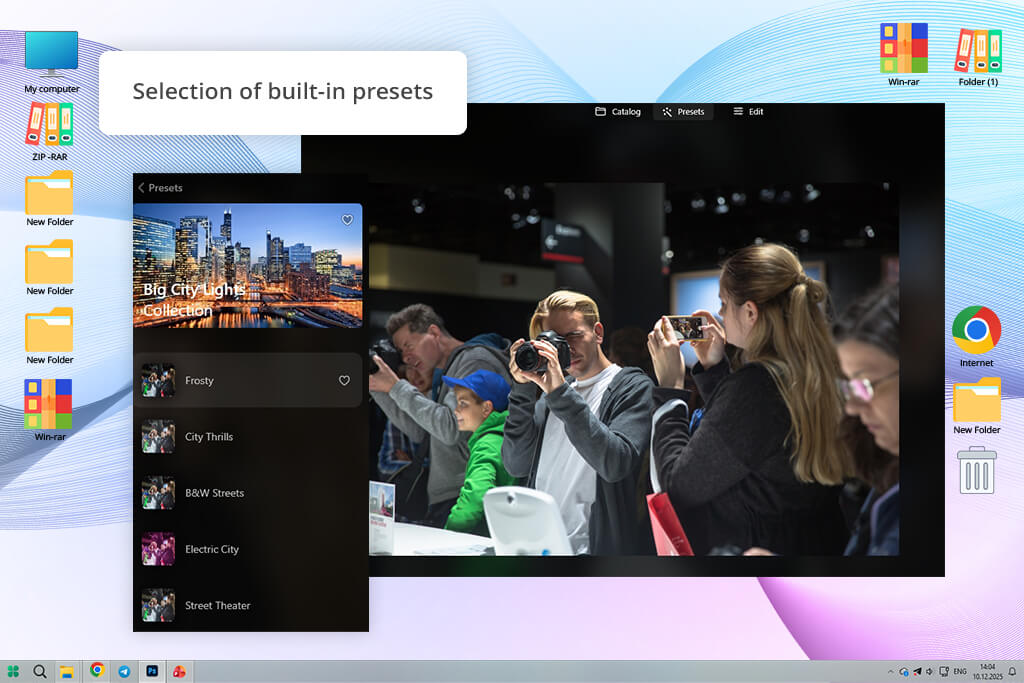Open the notifications bell
Image resolution: width=1024 pixels, height=683 pixels.
click(x=1012, y=671)
